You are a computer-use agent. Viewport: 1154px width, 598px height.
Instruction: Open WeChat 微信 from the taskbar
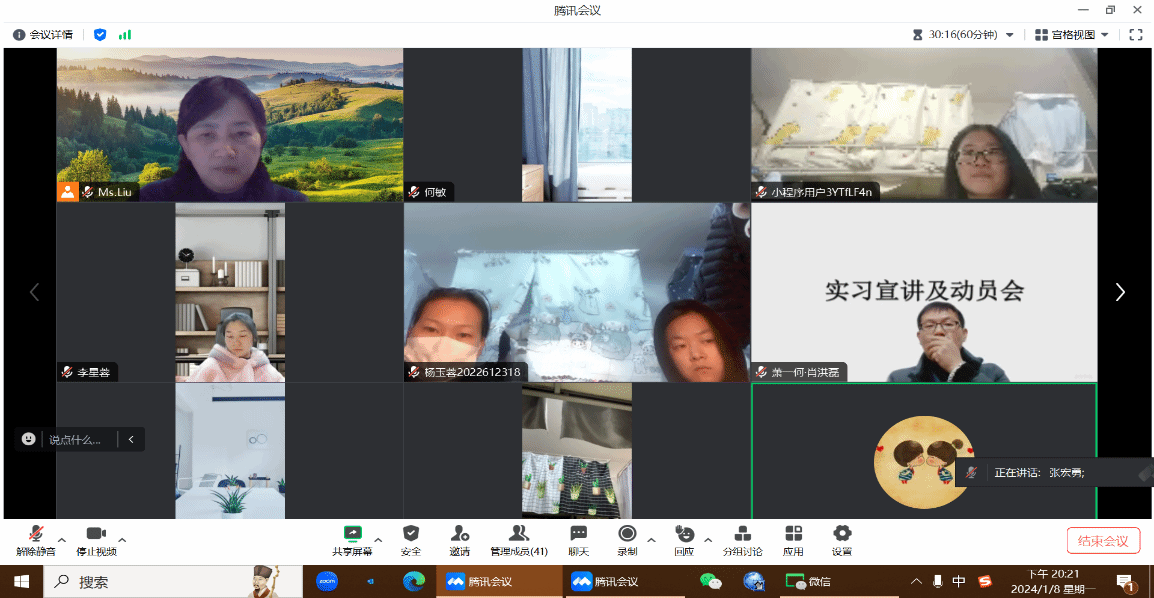click(x=808, y=581)
